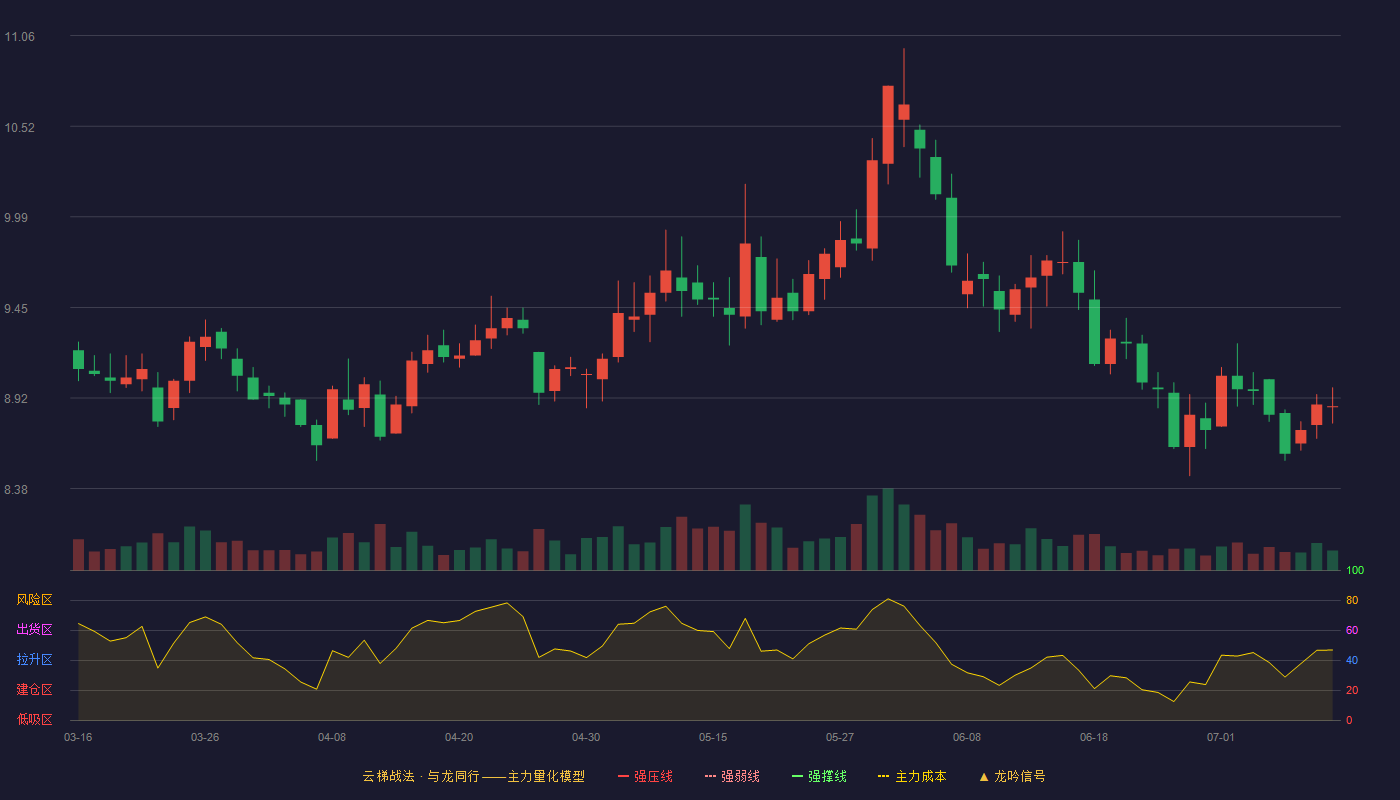Click the last candlestick on the chart
Viewport: 1400px width, 800px height.
1332,406
